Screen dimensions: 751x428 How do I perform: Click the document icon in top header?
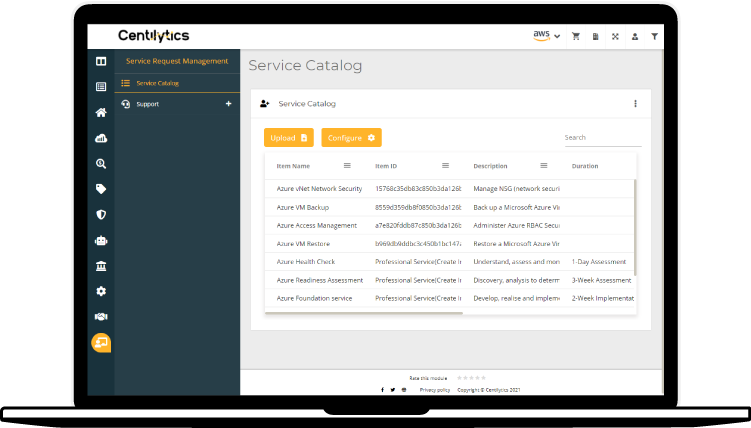point(595,36)
